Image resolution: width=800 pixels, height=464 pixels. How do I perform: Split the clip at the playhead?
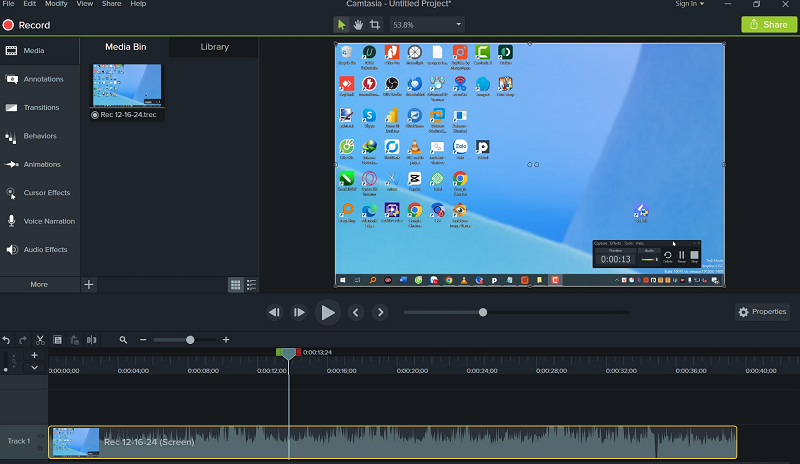[91, 340]
